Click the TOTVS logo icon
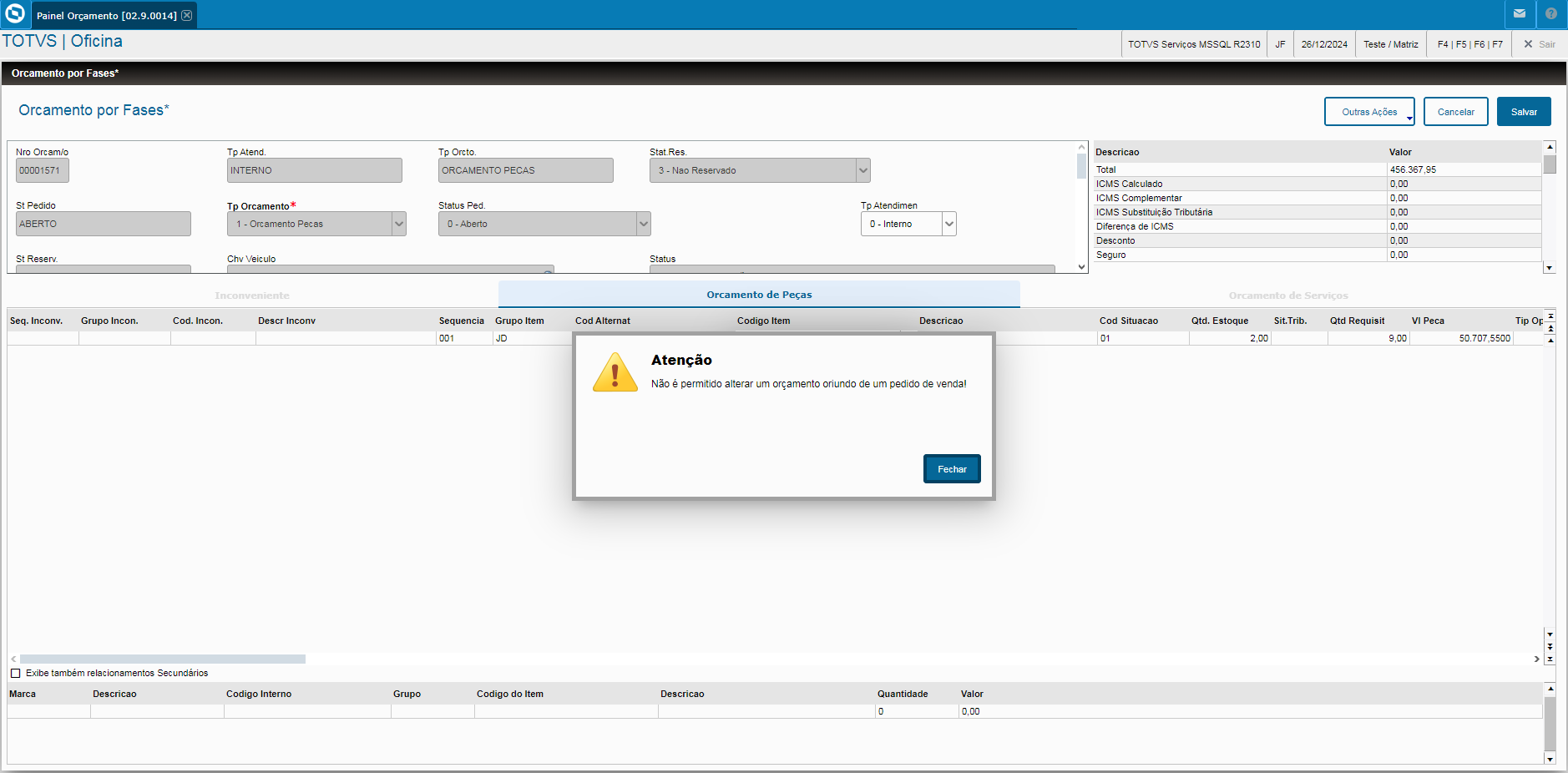 [15, 13]
